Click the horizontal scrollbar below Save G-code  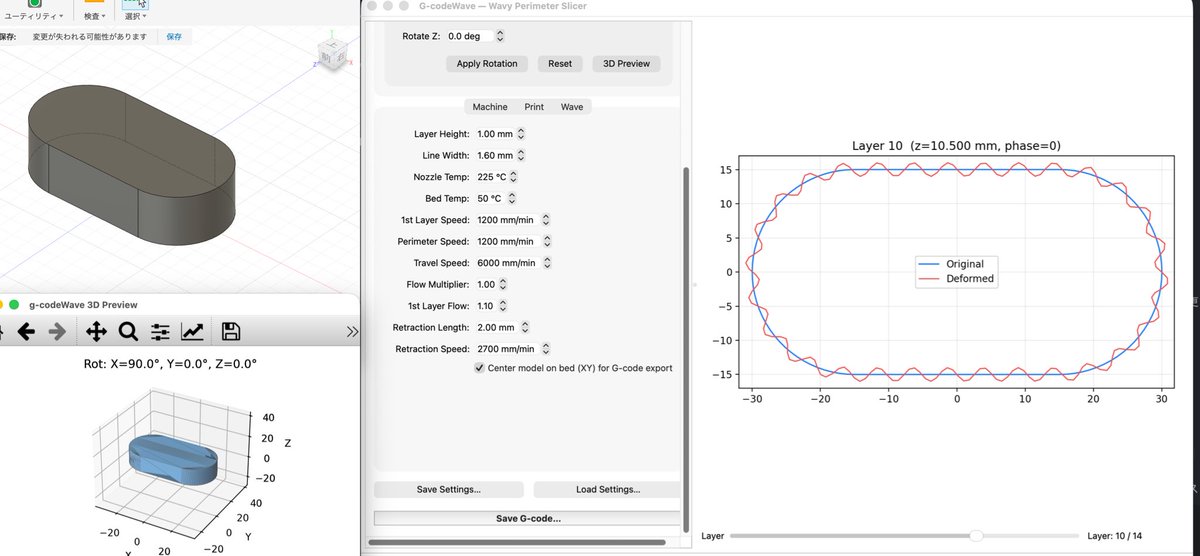tap(519, 543)
